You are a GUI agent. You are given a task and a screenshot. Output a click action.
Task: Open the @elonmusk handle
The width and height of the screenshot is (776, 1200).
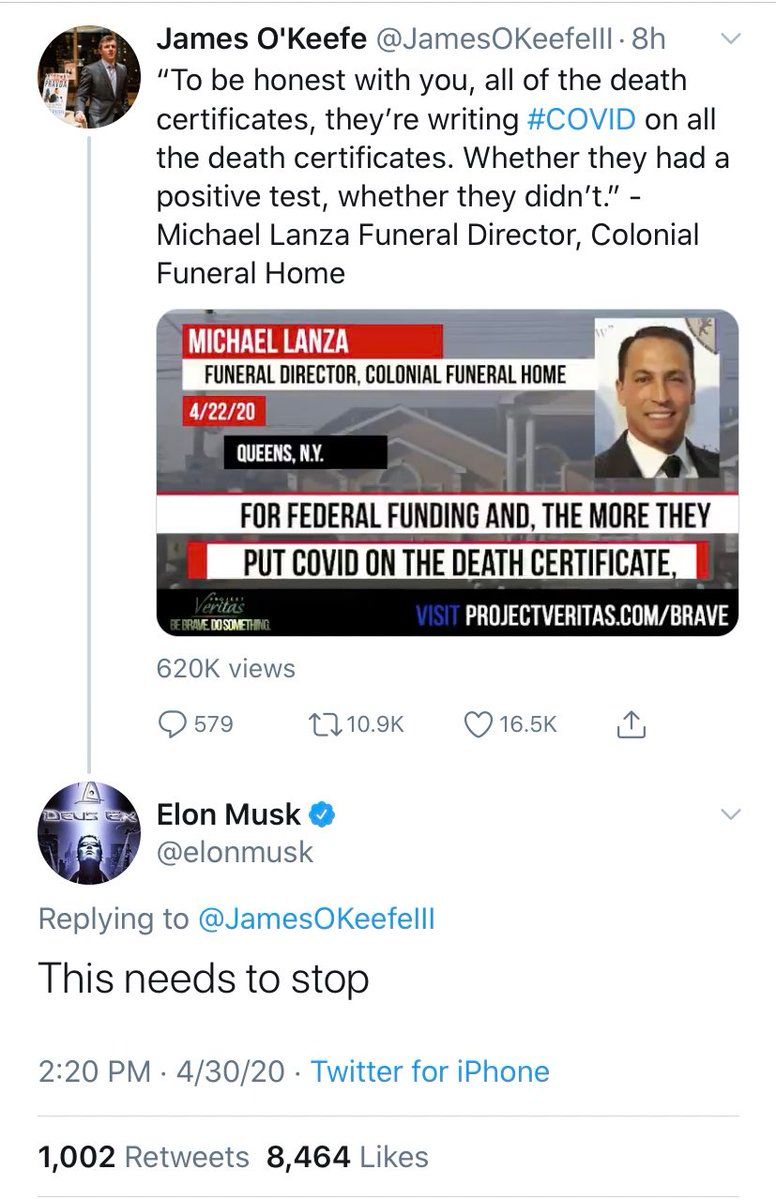click(235, 852)
